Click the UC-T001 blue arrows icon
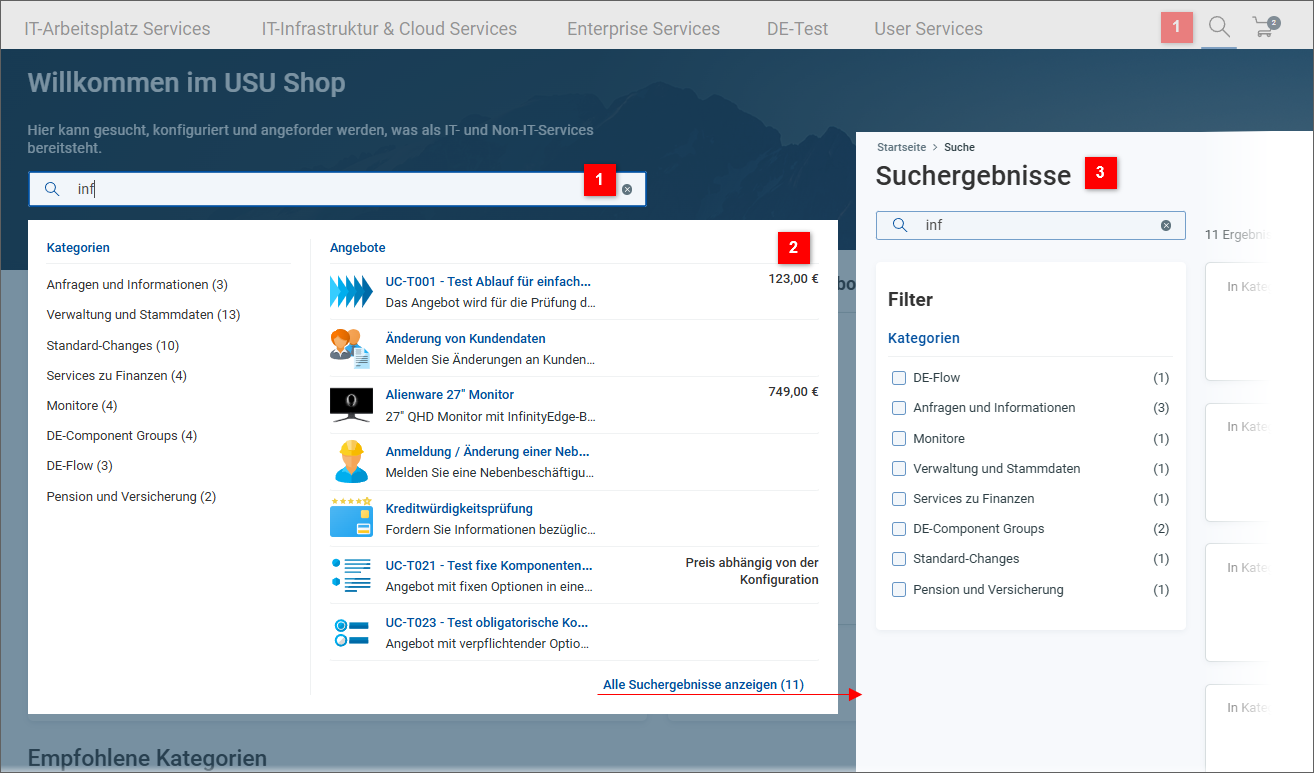The height and width of the screenshot is (773, 1314). (351, 291)
